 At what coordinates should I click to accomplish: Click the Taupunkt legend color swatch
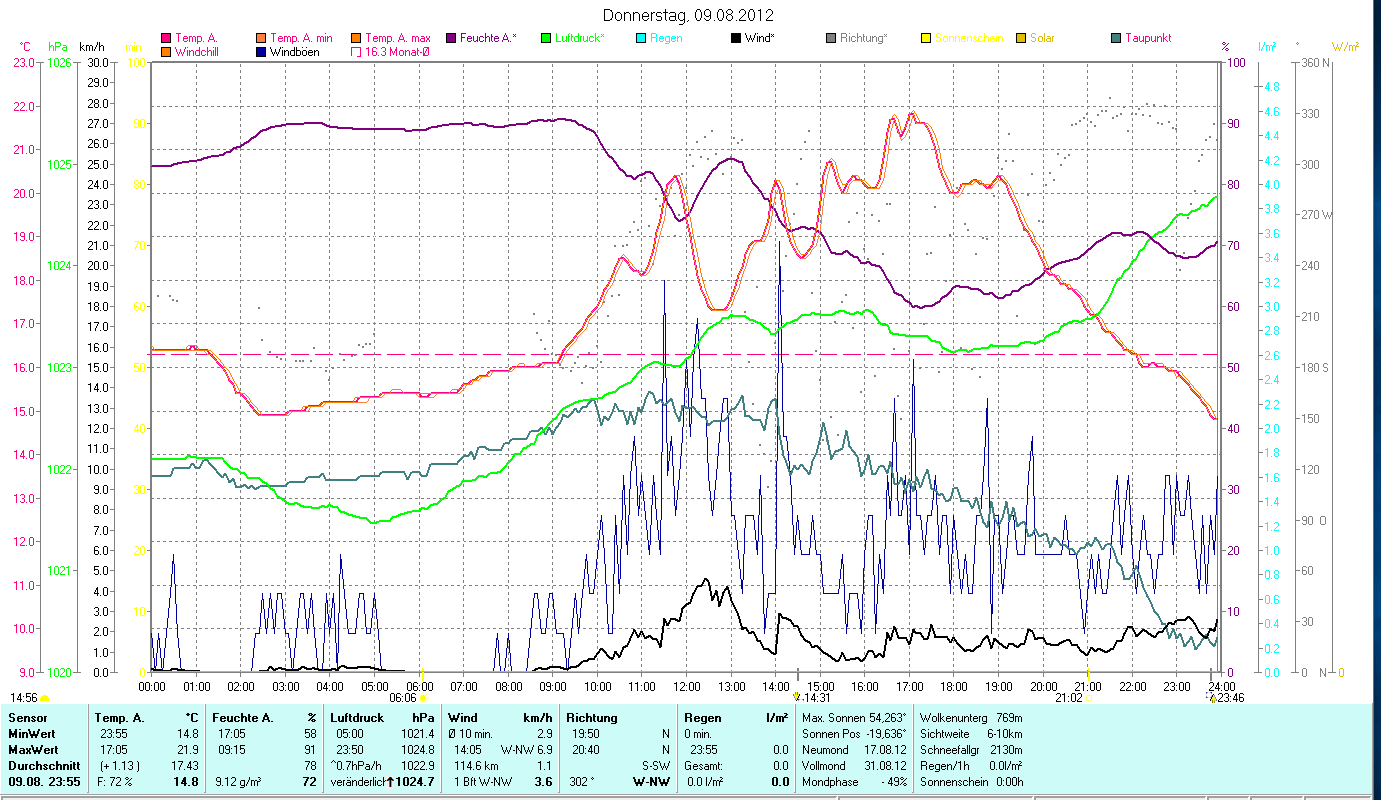(1115, 38)
